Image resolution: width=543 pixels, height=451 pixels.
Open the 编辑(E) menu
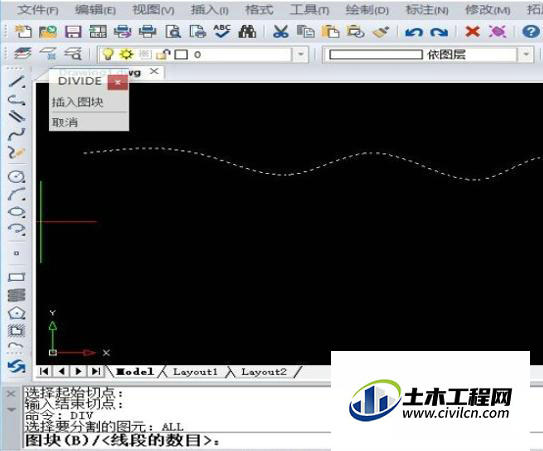(95, 10)
